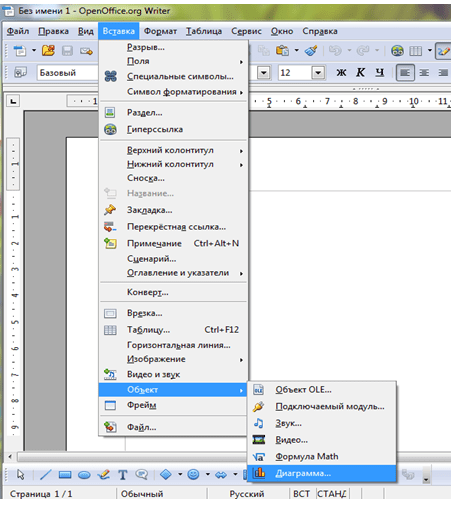Toggle СТАНД selection mode in status bar
The image size is (455, 507).
click(332, 494)
